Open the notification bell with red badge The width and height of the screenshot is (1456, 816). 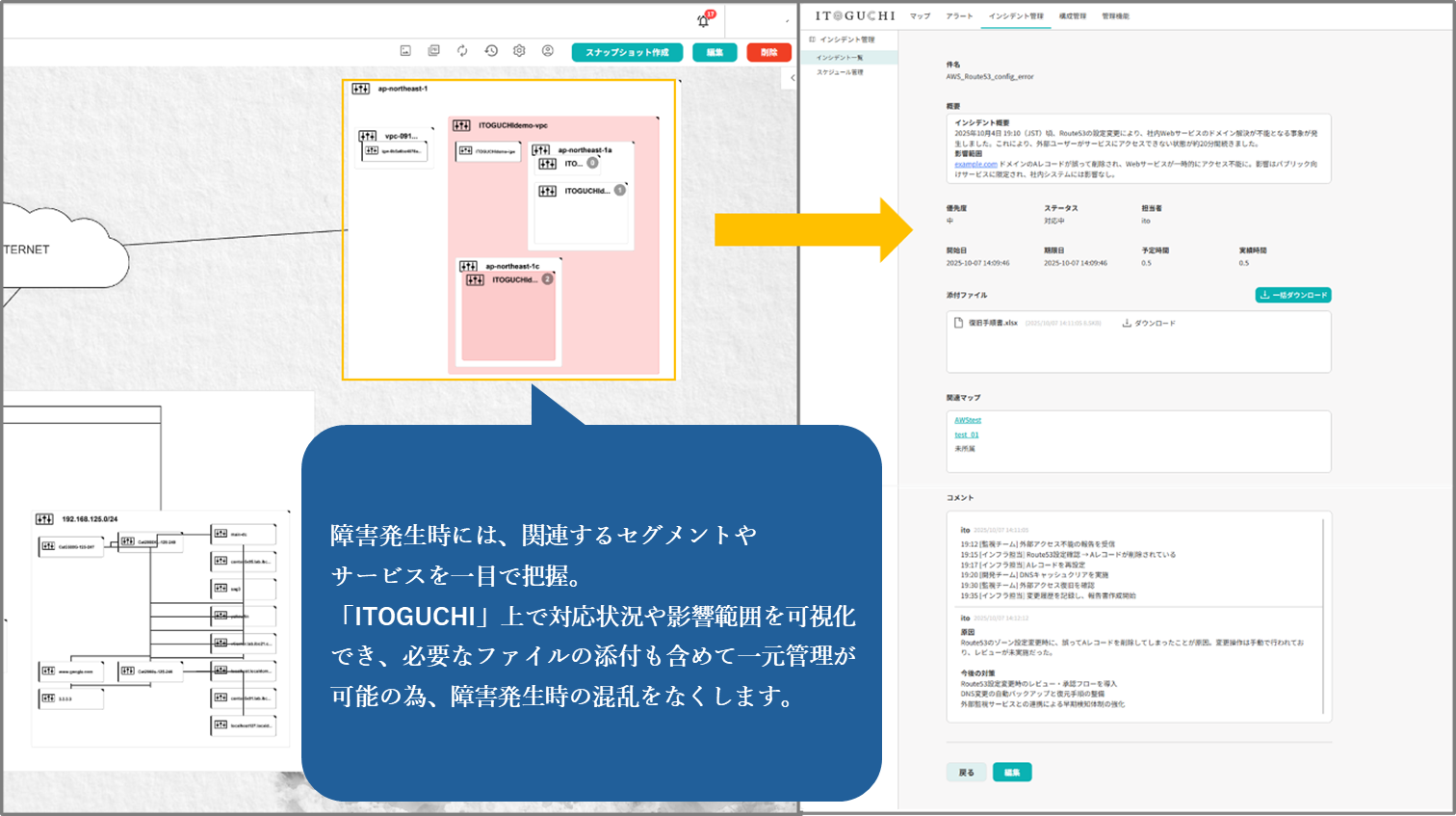pyautogui.click(x=704, y=20)
